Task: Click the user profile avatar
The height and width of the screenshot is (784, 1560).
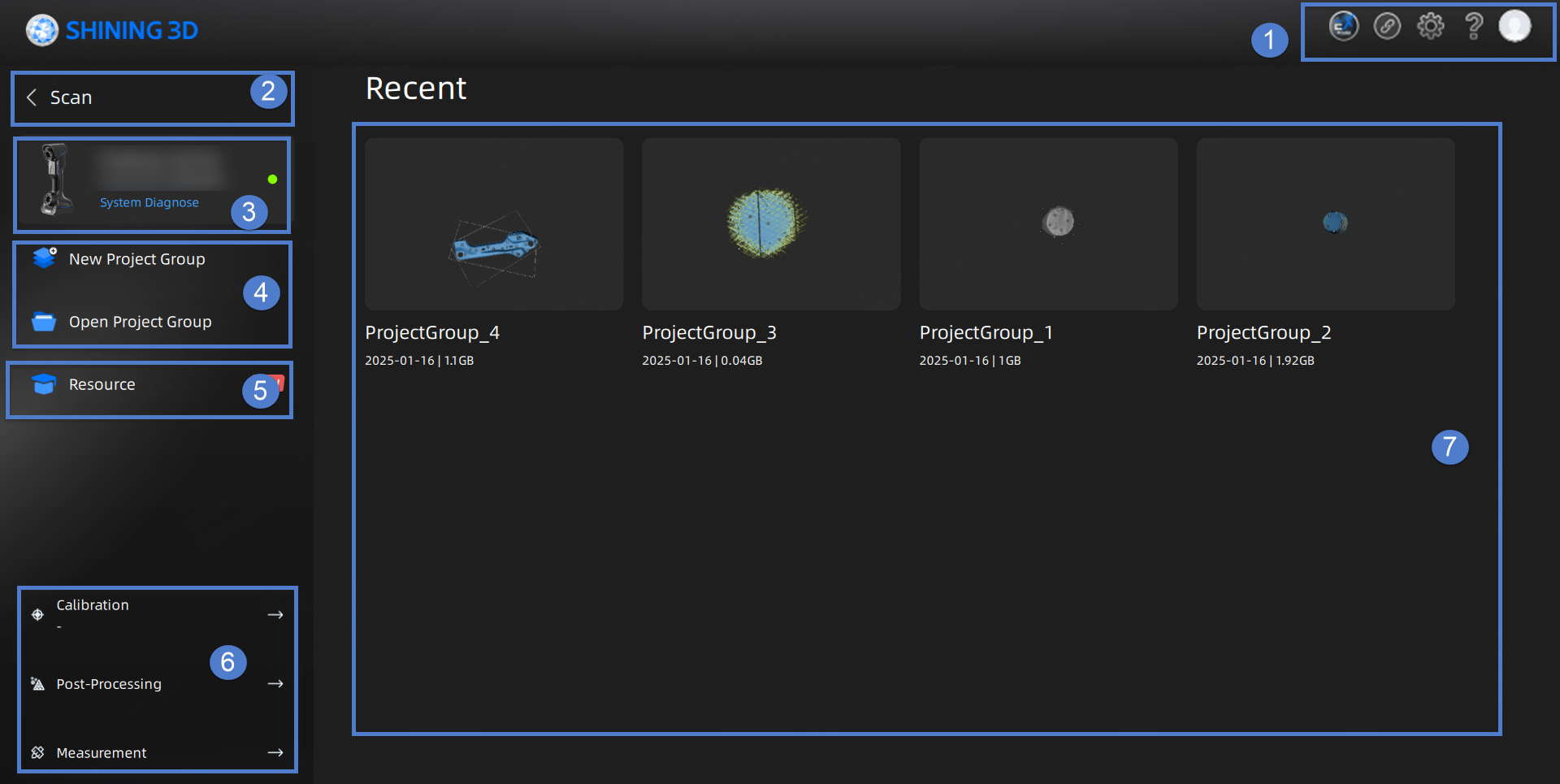Action: point(1514,26)
